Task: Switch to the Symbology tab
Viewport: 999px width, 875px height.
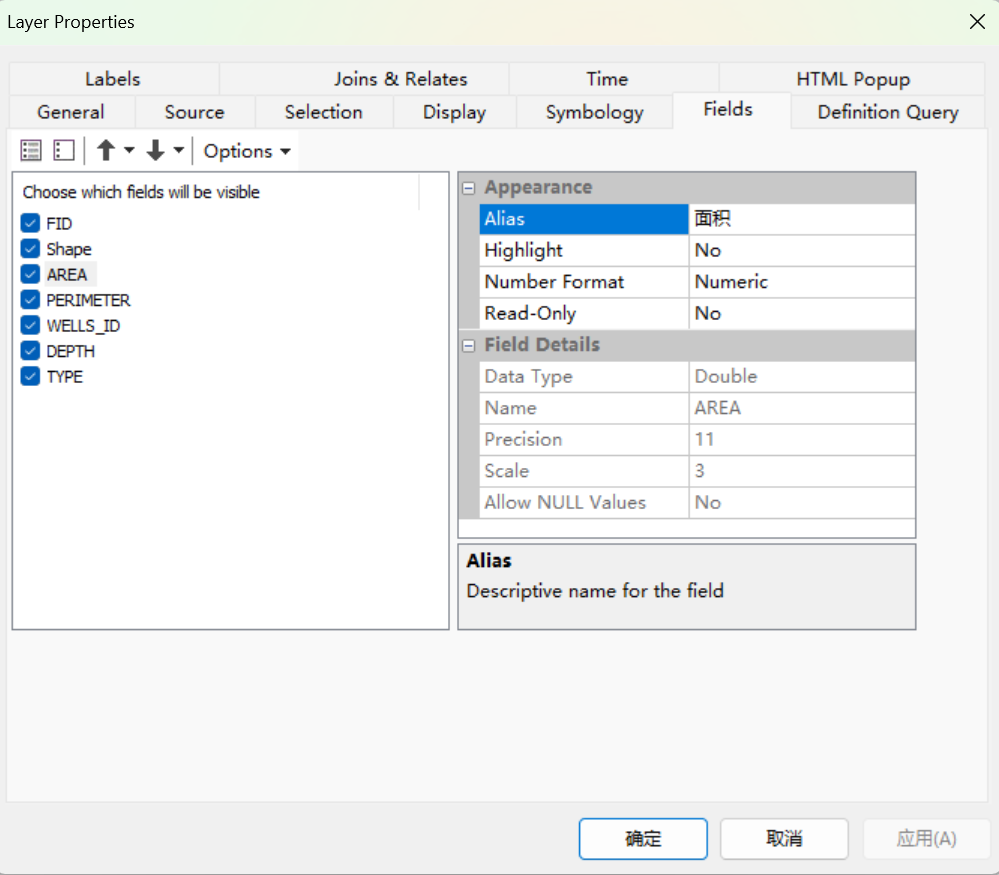Action: pos(594,112)
